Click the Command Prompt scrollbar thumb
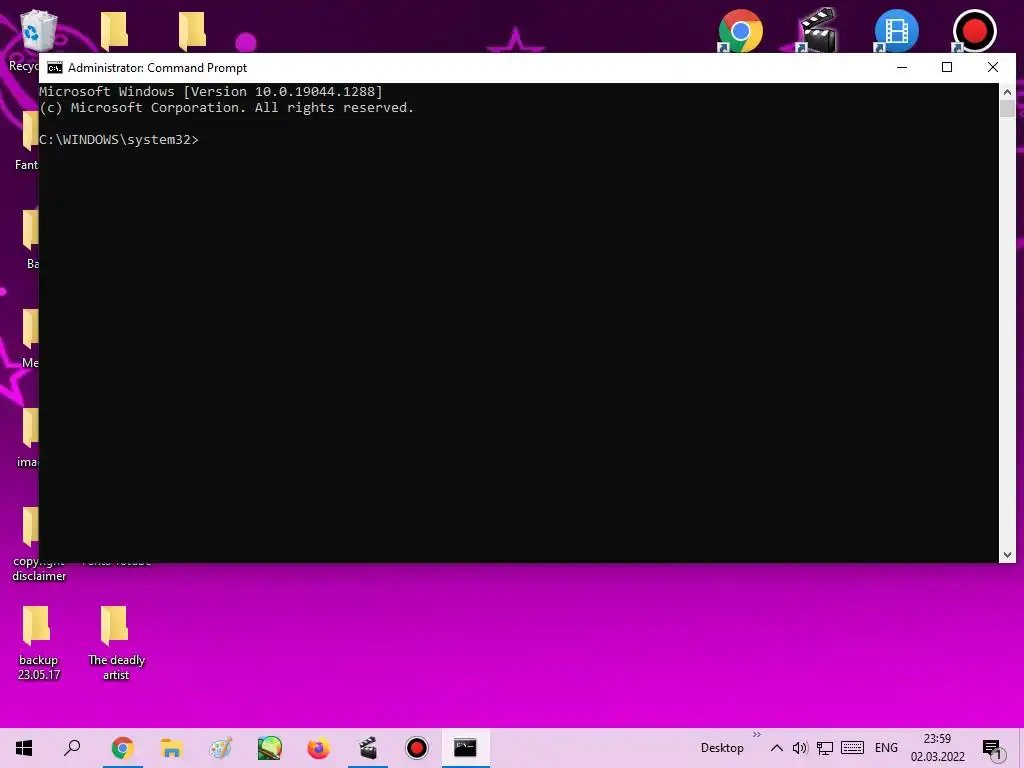The height and width of the screenshot is (768, 1024). coord(1007,108)
